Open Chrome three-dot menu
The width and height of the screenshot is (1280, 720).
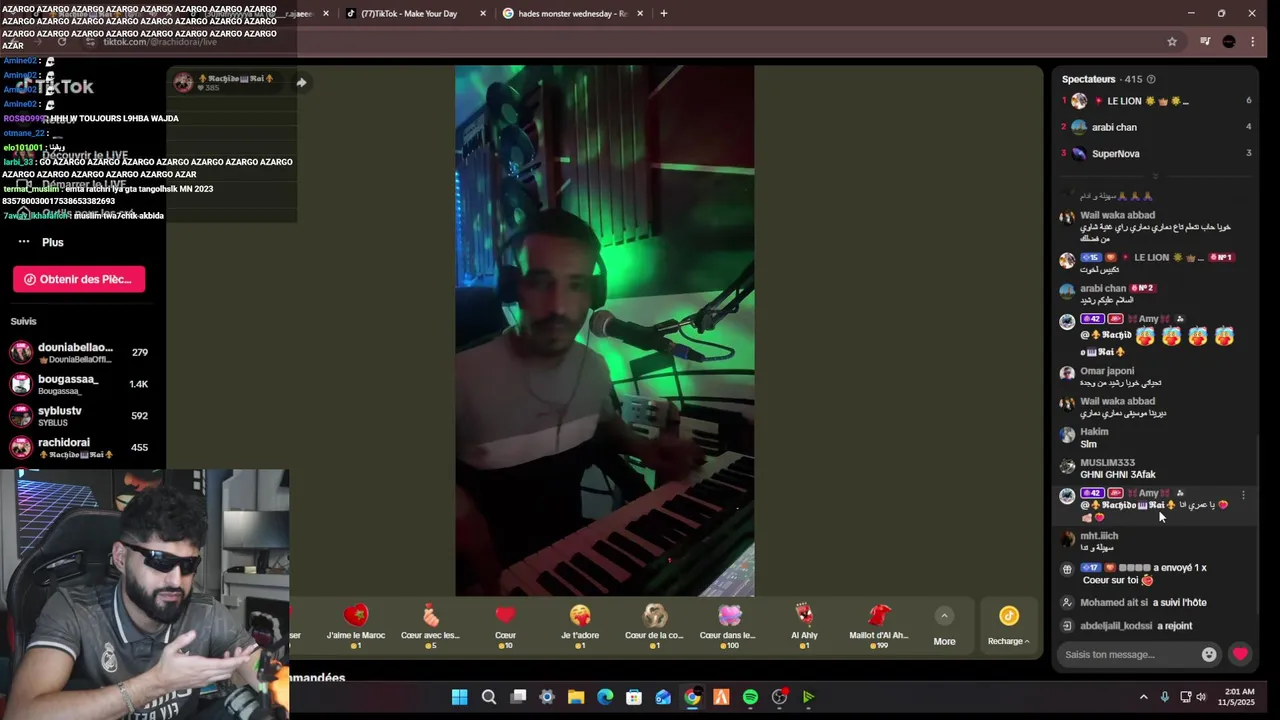[x=1252, y=41]
